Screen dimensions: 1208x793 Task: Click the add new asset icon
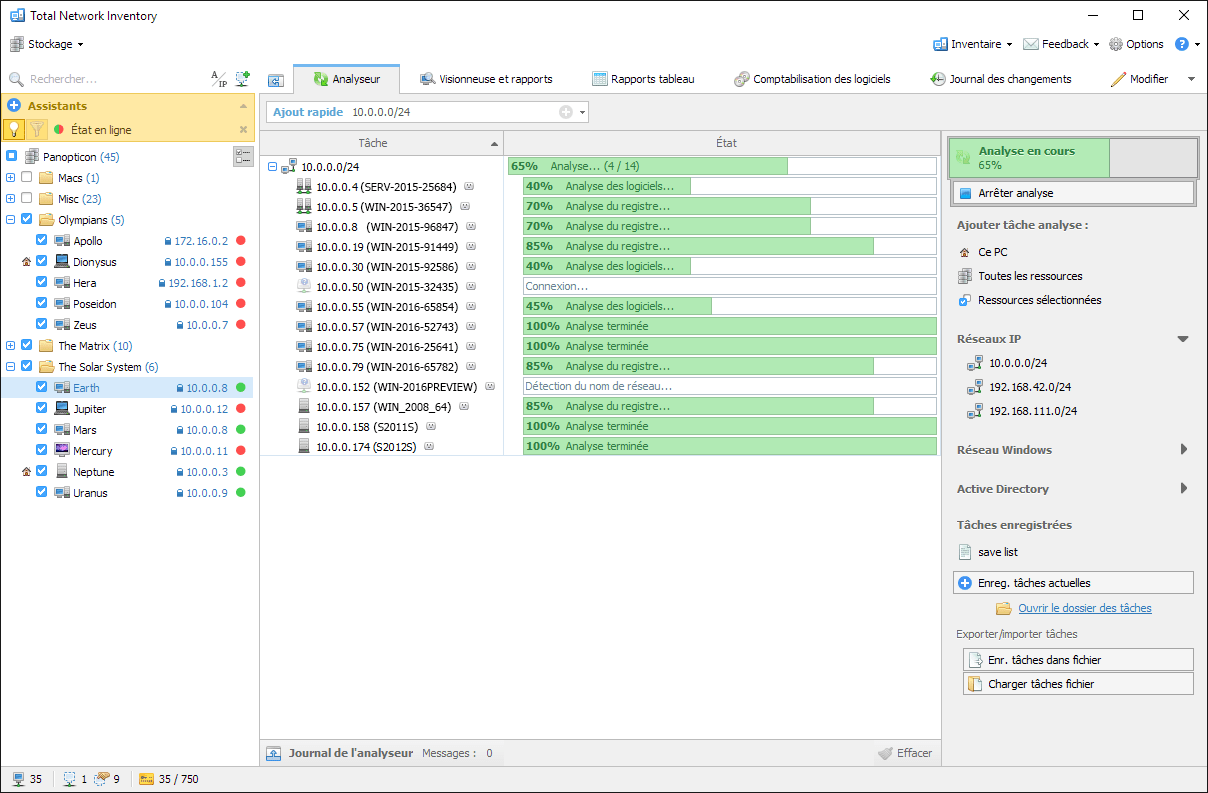click(242, 79)
